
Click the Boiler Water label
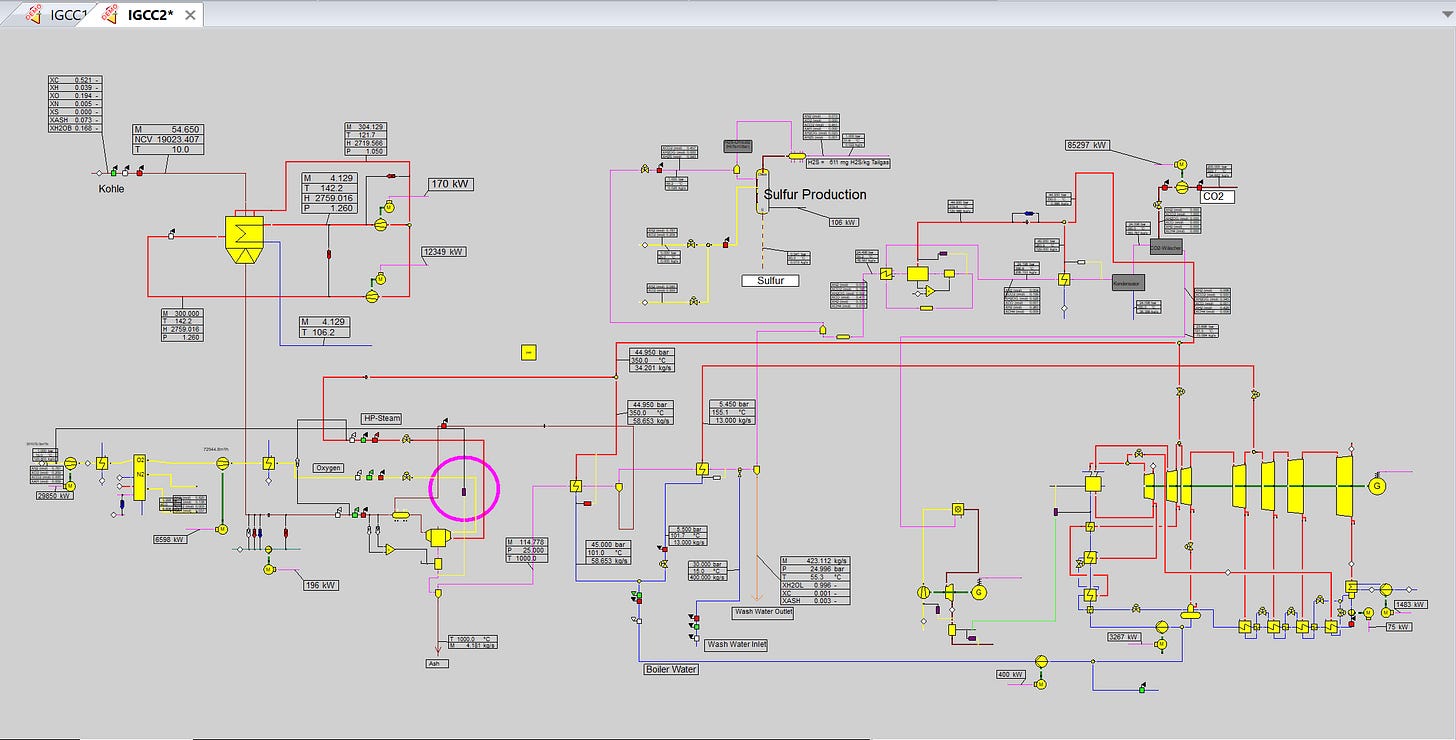coord(671,669)
